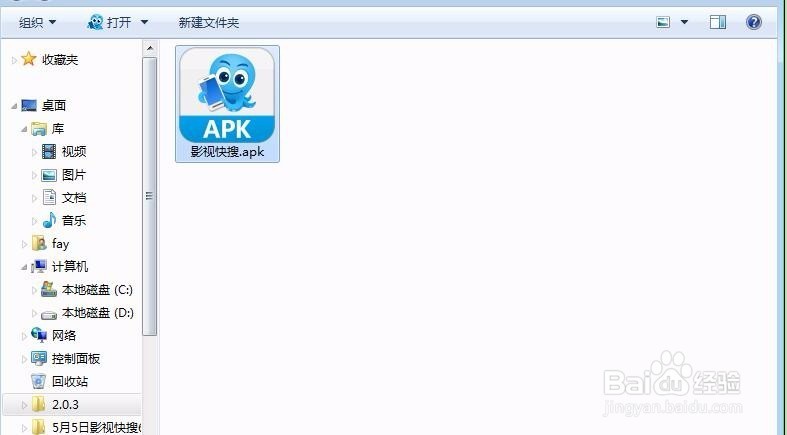This screenshot has height=435, width=787.
Task: Open dropdown arrow next to 打开
Action: [x=145, y=23]
